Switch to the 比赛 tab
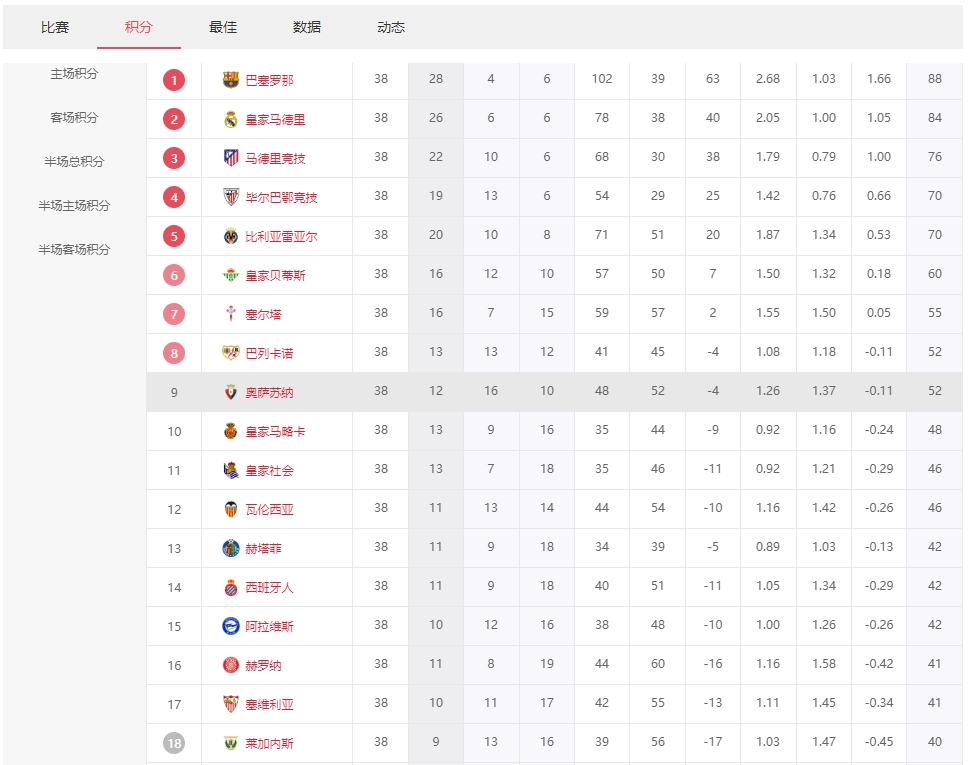The width and height of the screenshot is (973, 765). pyautogui.click(x=55, y=27)
